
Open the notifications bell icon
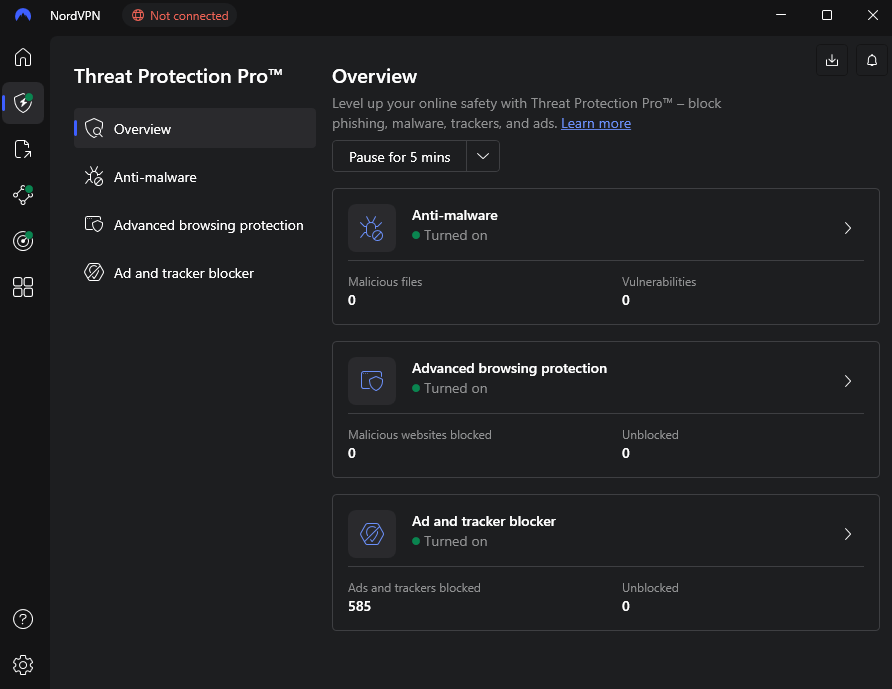[x=870, y=60]
